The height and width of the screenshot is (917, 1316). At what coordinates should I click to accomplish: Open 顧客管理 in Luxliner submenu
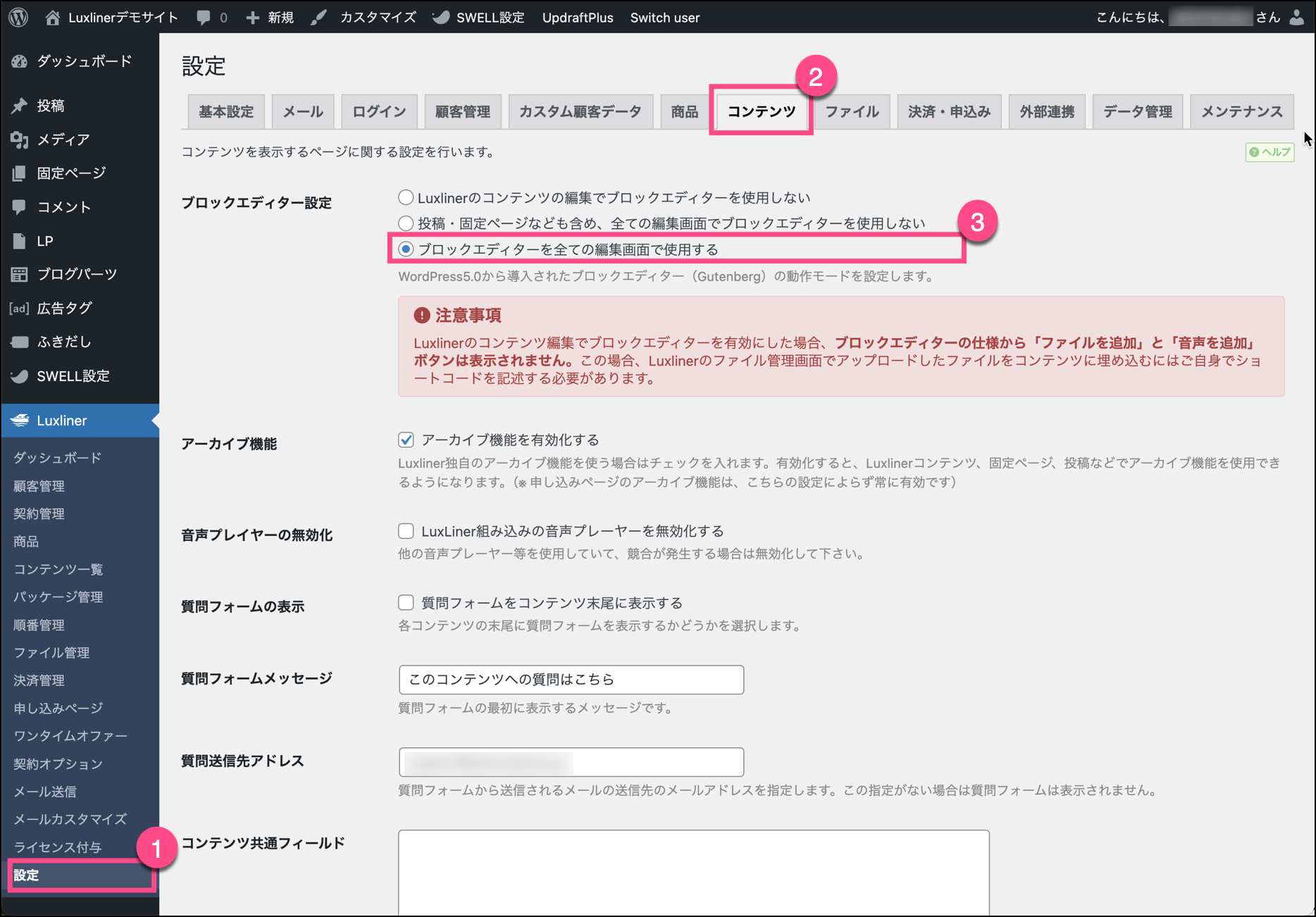click(x=39, y=486)
